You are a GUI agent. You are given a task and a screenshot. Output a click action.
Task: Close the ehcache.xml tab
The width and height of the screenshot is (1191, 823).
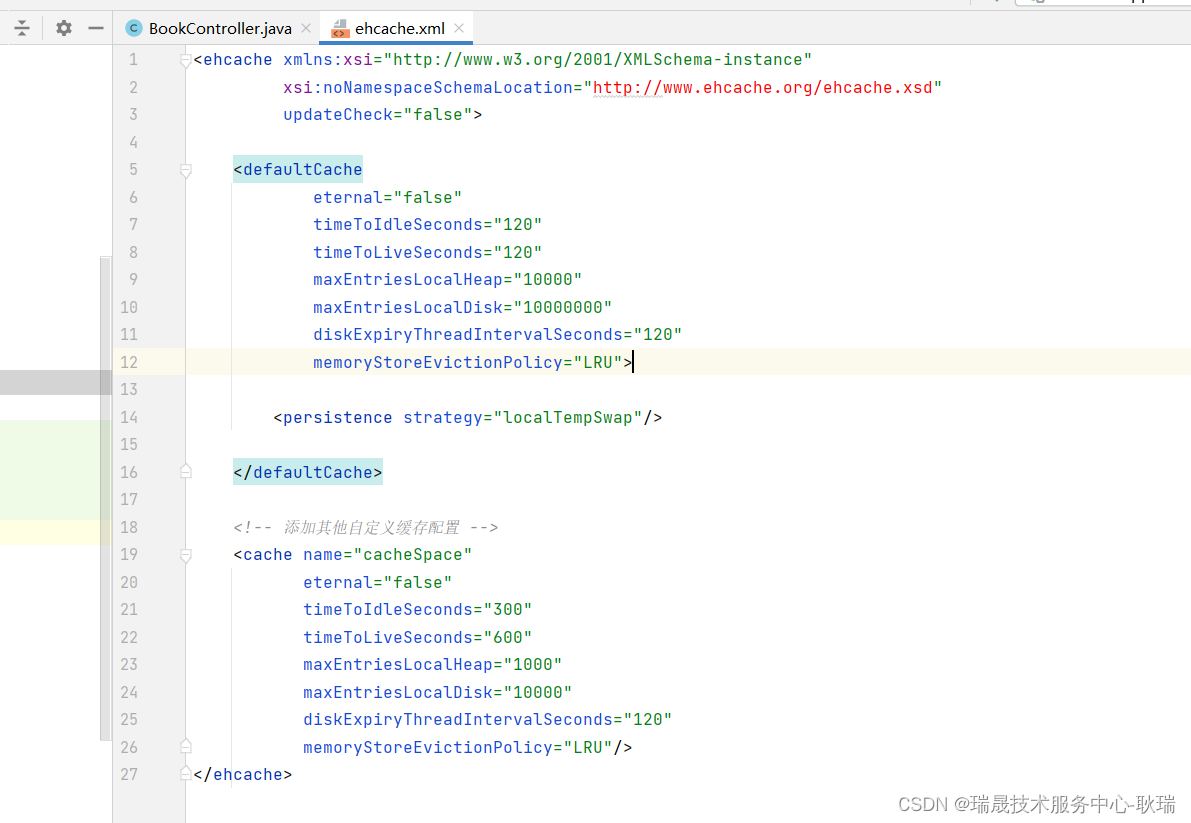[459, 29]
